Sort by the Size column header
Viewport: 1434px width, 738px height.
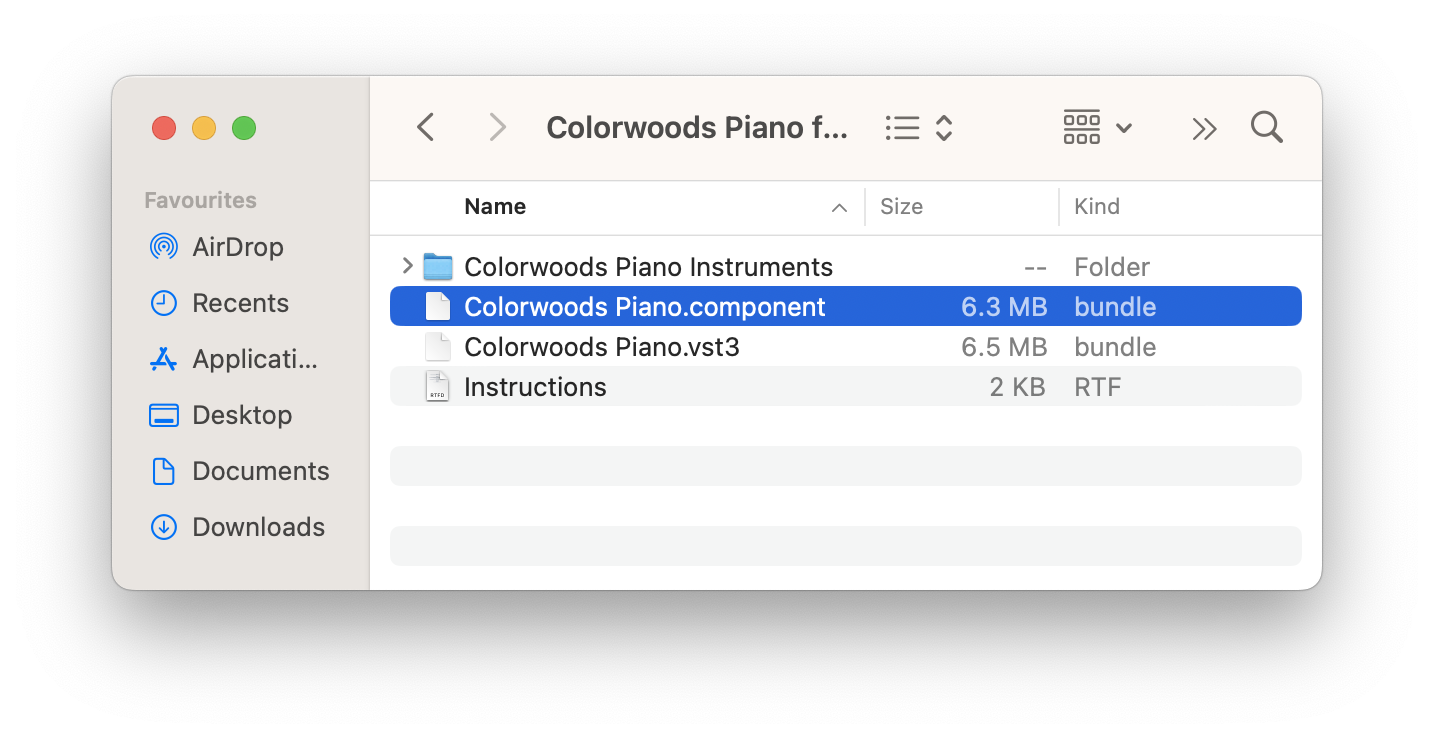(x=901, y=207)
